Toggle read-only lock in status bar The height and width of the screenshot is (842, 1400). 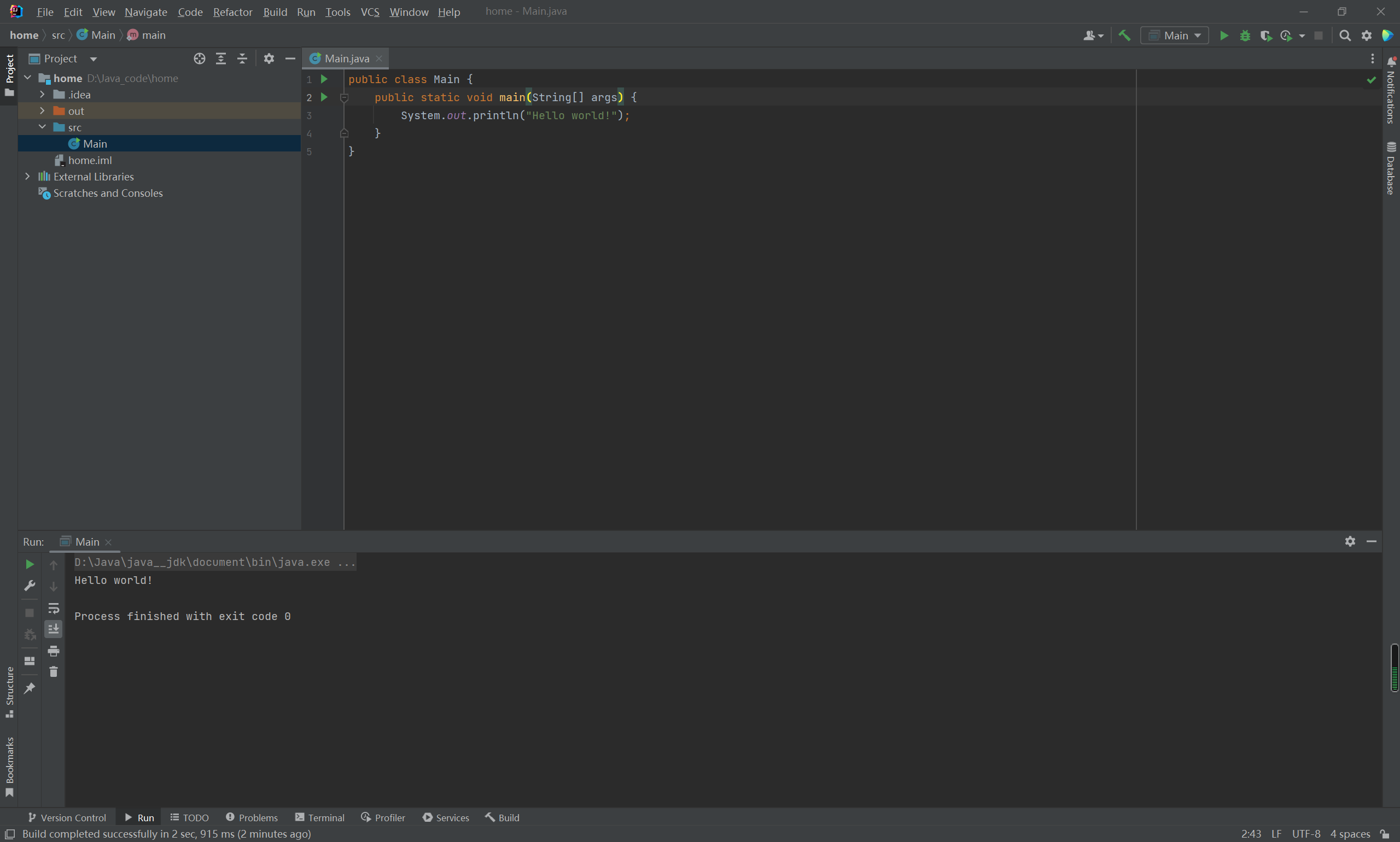click(1385, 833)
